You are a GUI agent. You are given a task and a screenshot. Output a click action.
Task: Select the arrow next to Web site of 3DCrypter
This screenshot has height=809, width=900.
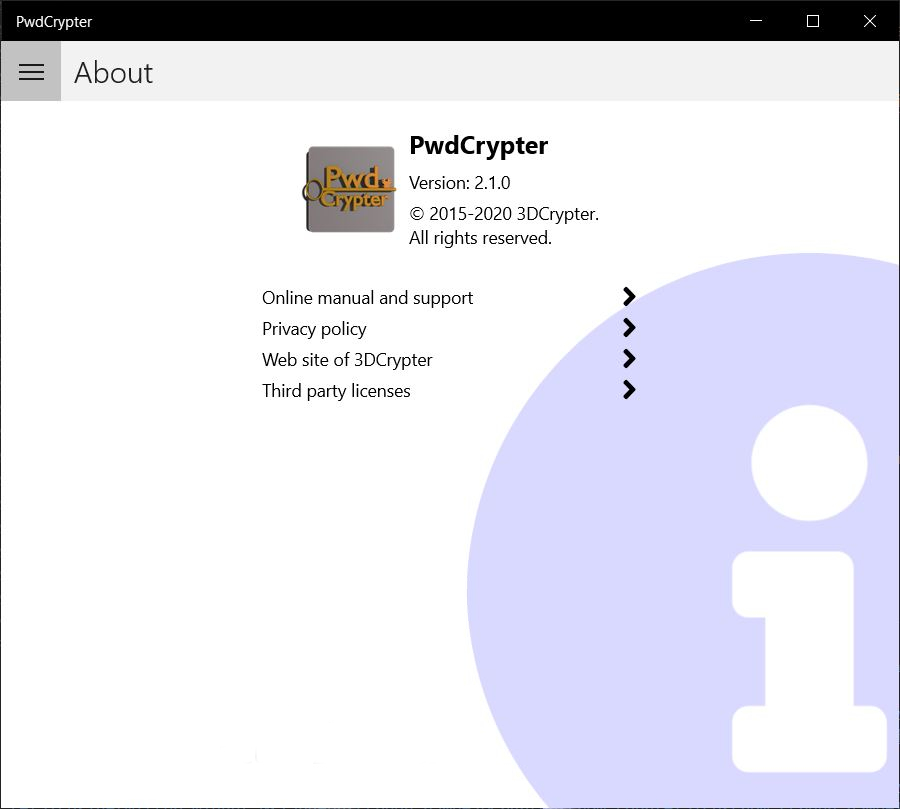coord(629,359)
